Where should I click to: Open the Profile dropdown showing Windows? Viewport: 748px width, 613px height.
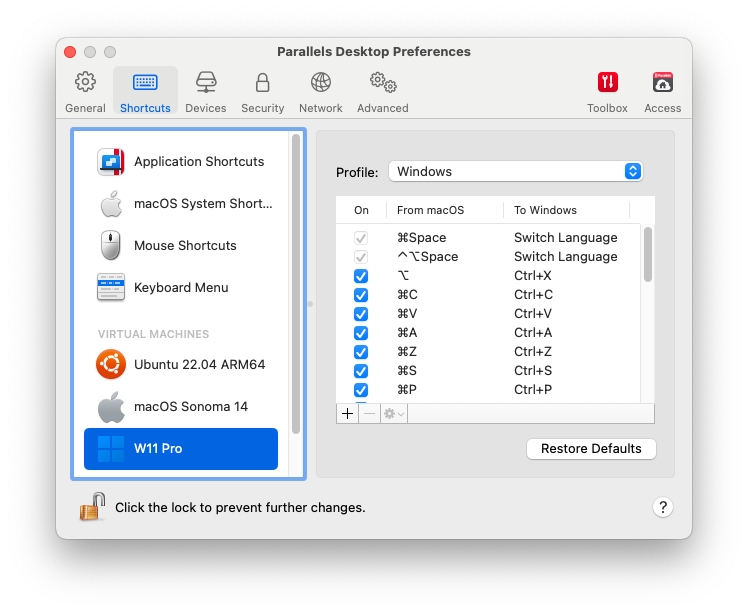(515, 172)
